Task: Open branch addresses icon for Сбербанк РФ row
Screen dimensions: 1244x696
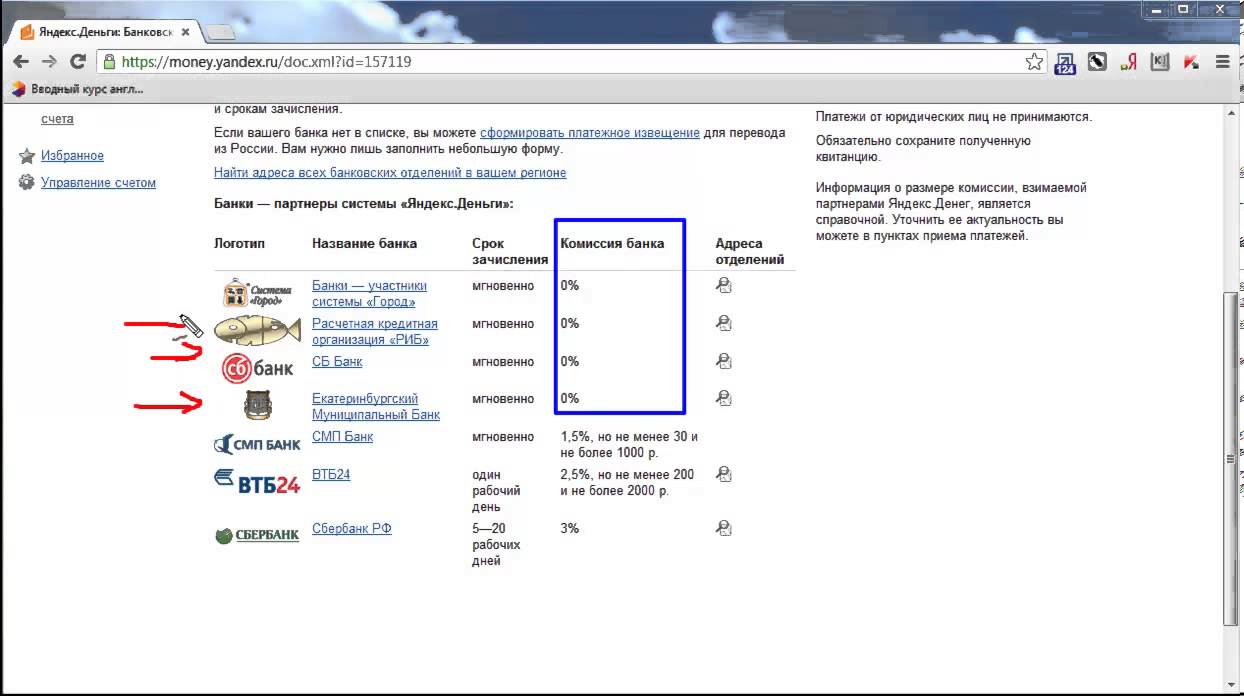Action: [x=724, y=529]
